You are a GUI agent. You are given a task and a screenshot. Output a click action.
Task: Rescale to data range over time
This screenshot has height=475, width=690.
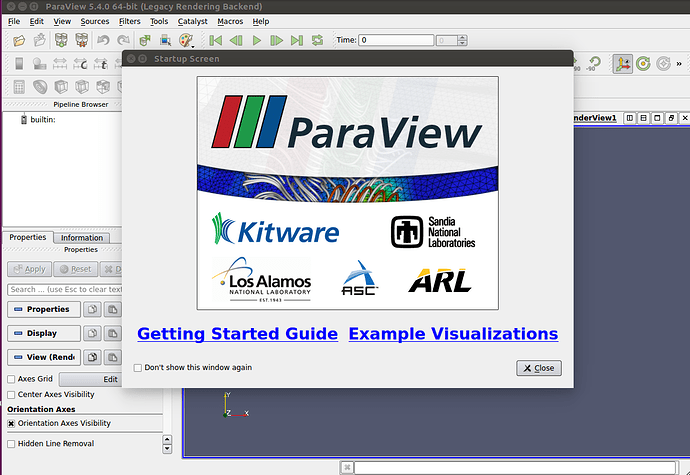point(101,64)
